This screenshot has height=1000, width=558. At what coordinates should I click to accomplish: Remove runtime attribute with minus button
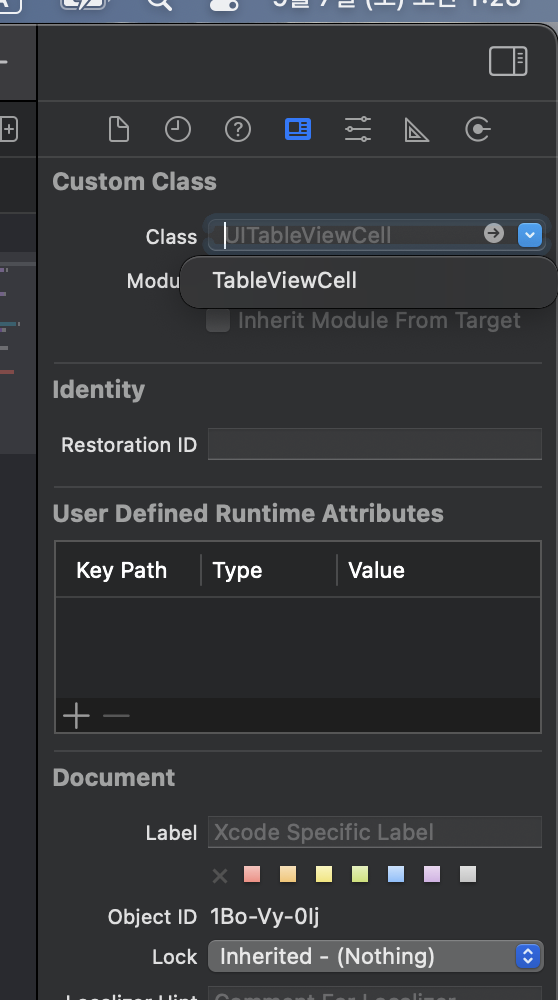(x=116, y=716)
